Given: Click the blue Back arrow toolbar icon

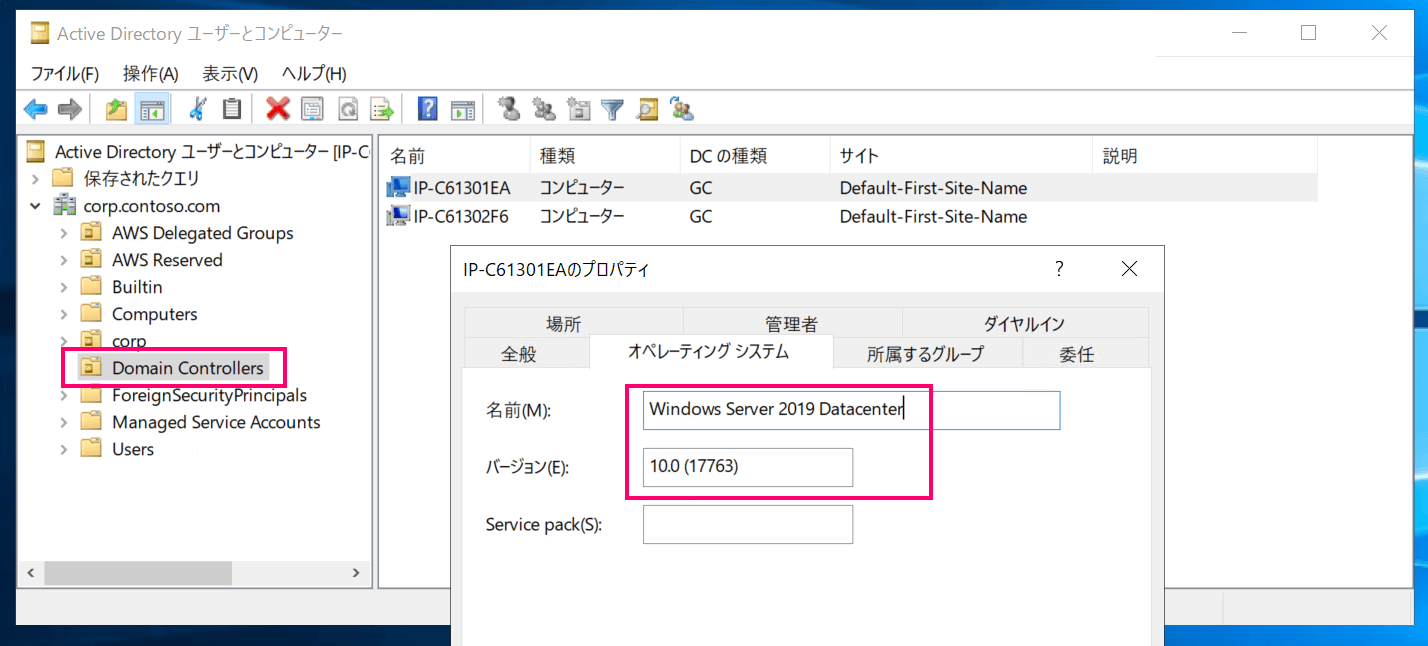Looking at the screenshot, I should pyautogui.click(x=36, y=109).
